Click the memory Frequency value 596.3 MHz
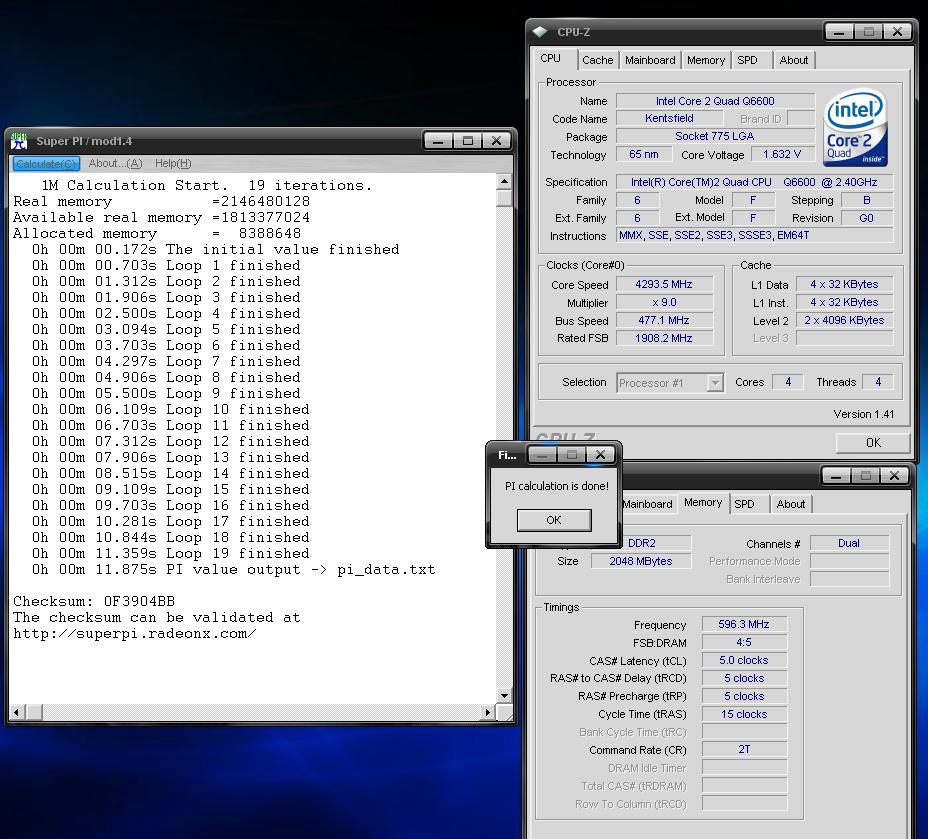The width and height of the screenshot is (928, 839). 744,624
